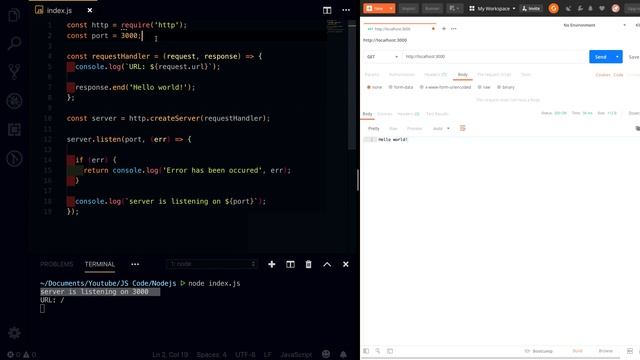Show errors and warnings count in status bar
640x360 pixels.
coord(21,355)
